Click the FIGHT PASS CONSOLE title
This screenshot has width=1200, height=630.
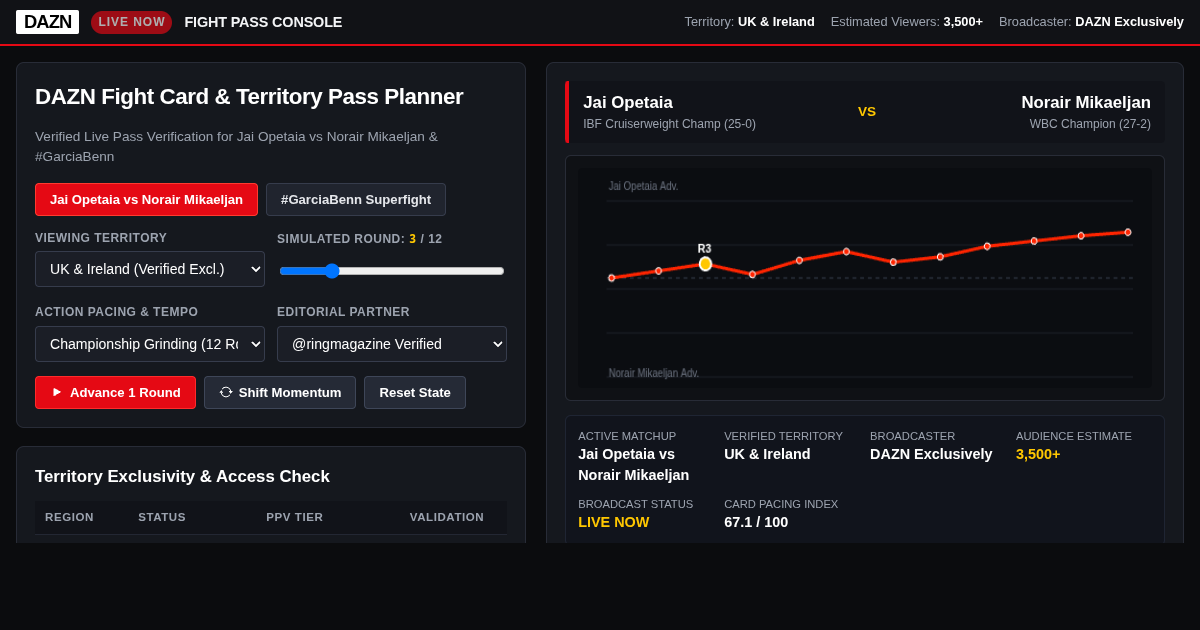click(x=263, y=22)
